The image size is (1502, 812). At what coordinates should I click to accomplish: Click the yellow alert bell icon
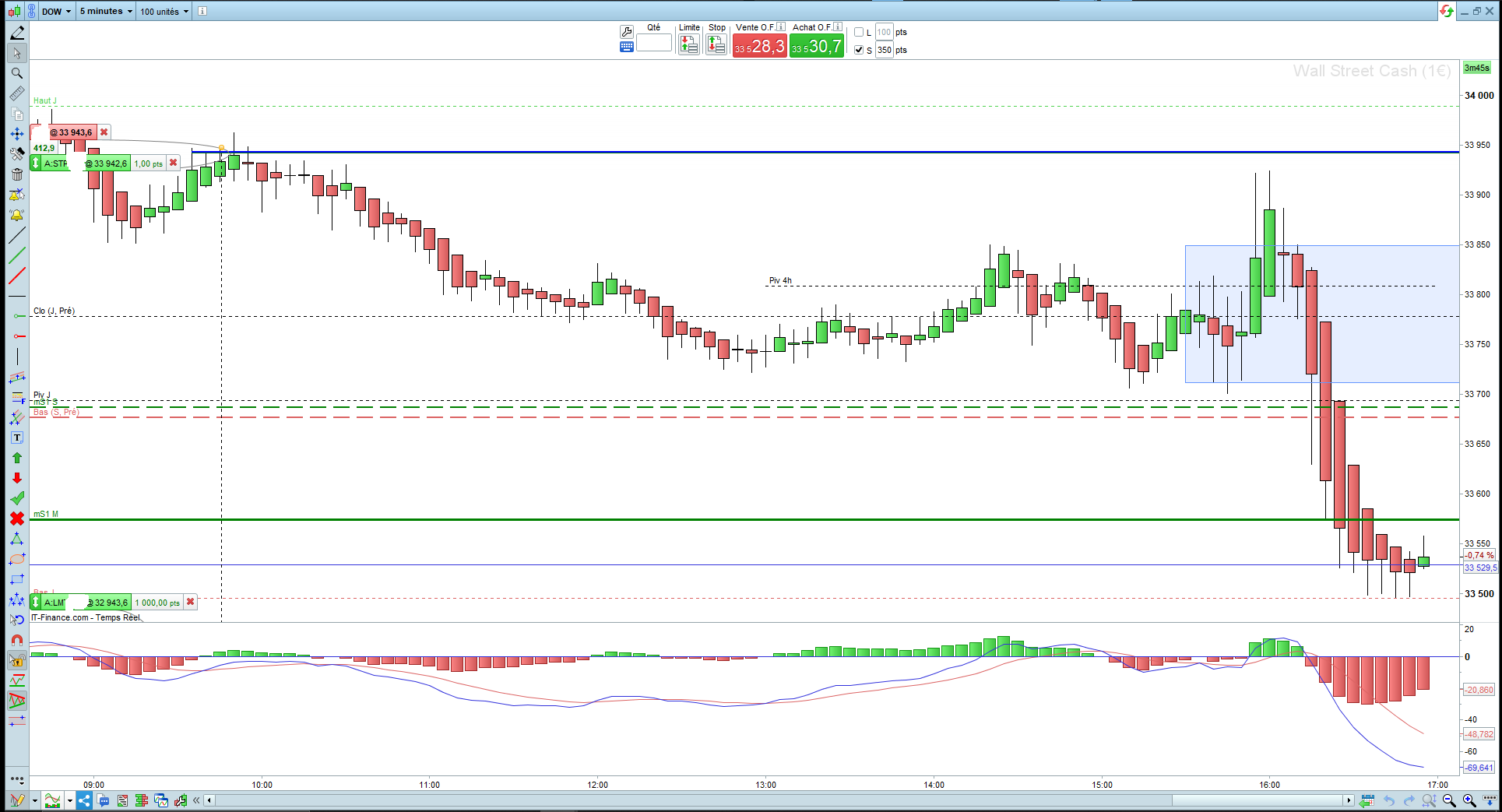[x=16, y=215]
